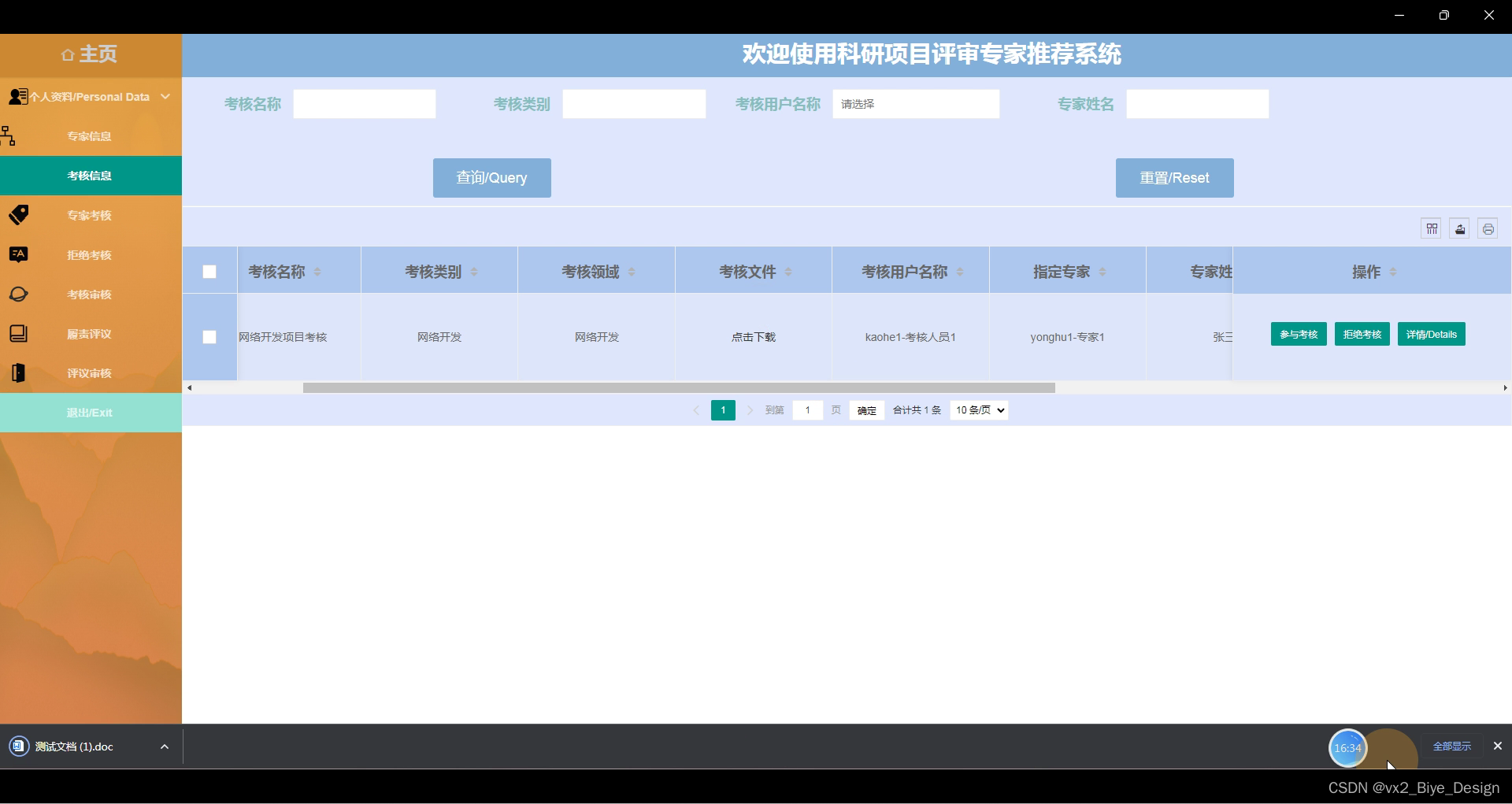
Task: Click the print table icon
Action: [x=1488, y=228]
